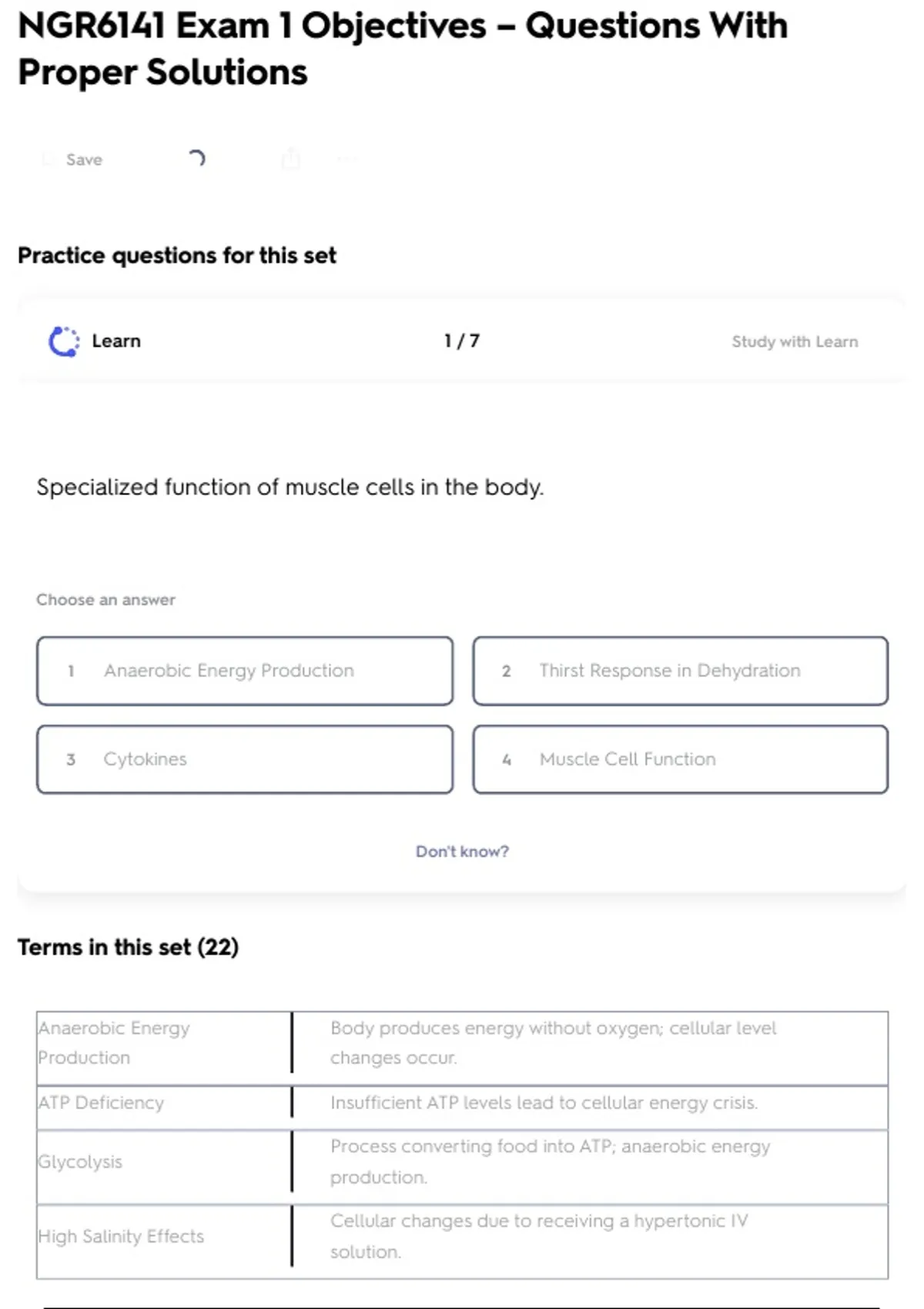Click the Glycolysis term
The image size is (924, 1309).
[x=80, y=1162]
